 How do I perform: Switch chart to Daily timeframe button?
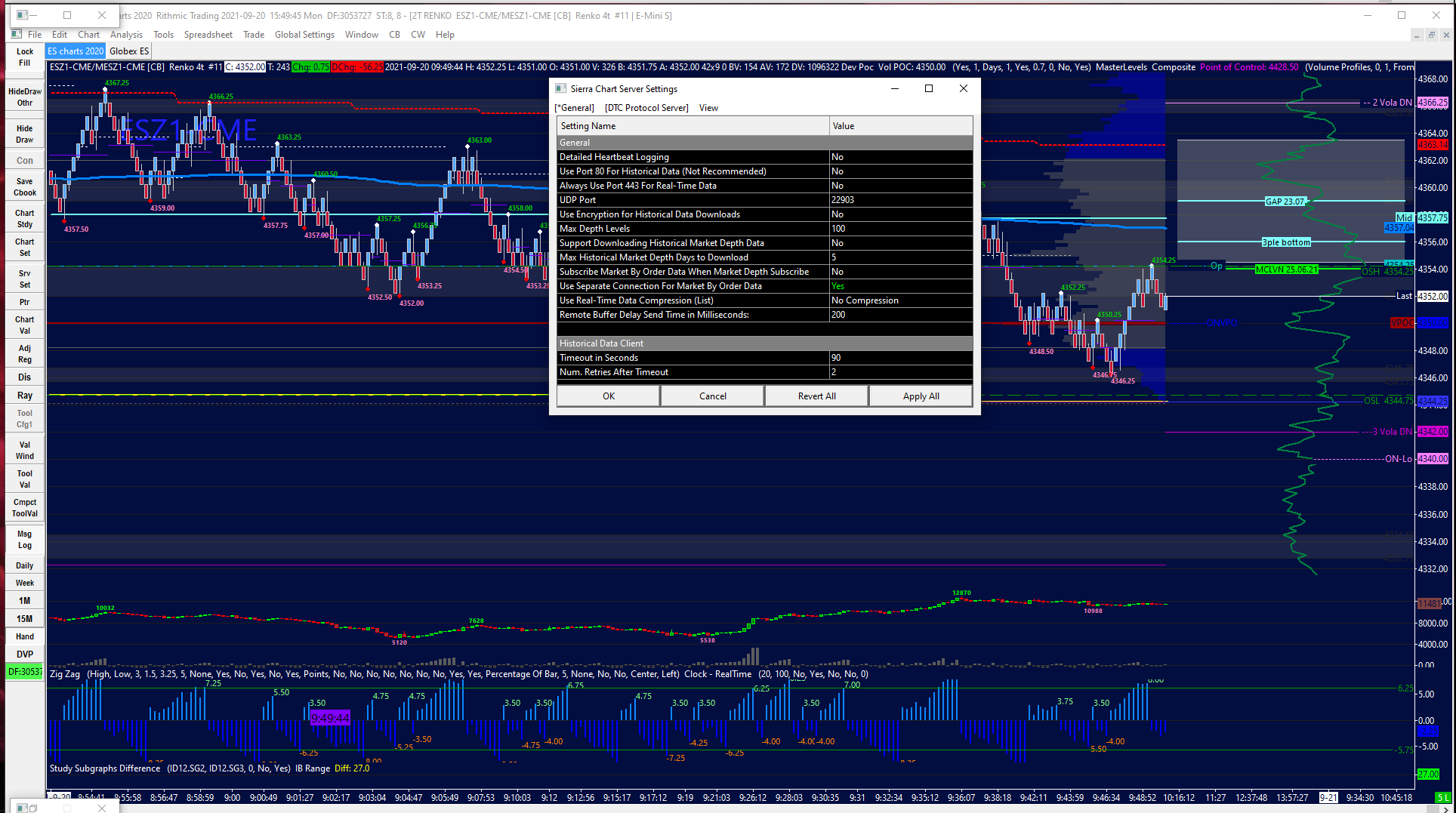coord(25,565)
